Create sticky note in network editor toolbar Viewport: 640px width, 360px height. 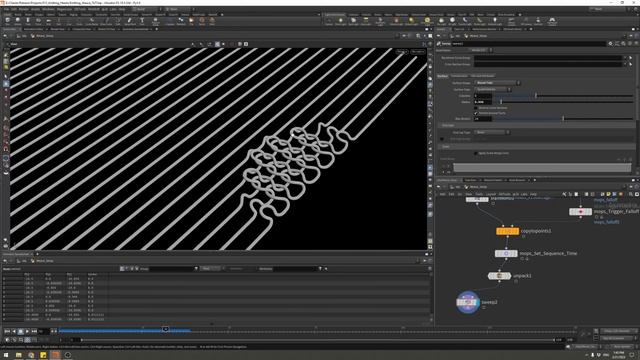(608, 194)
